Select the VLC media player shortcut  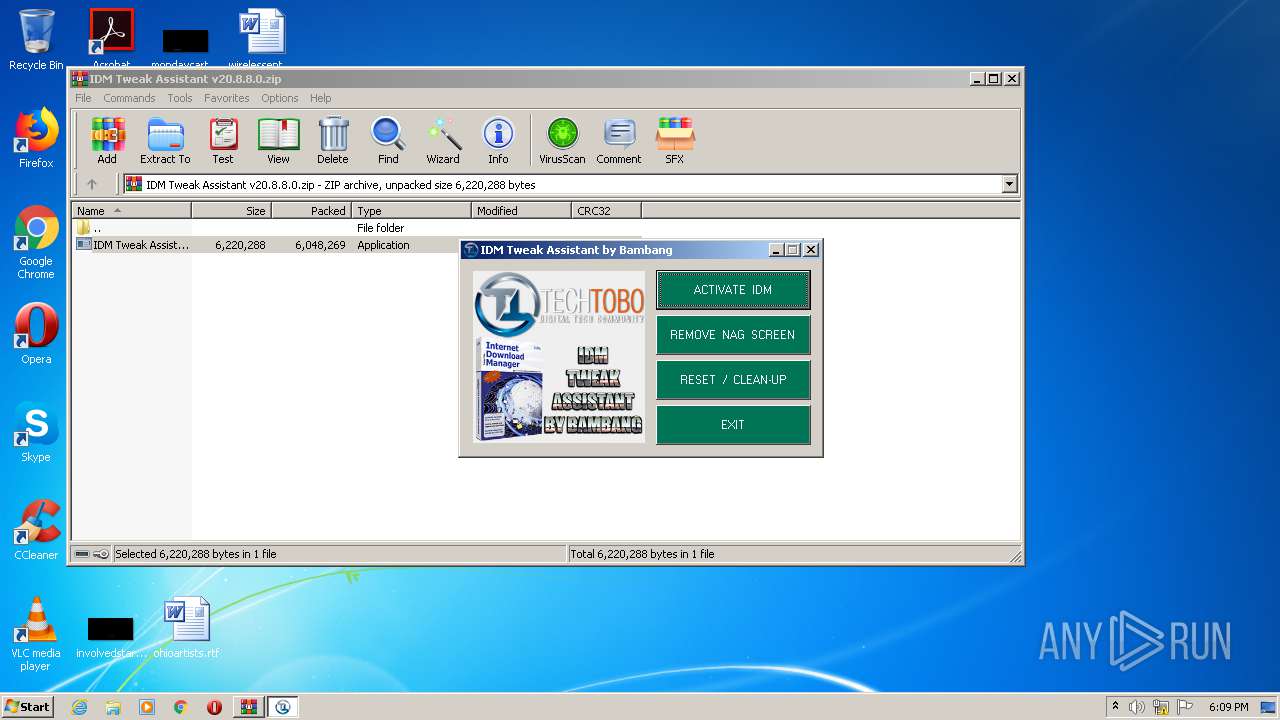pos(36,634)
